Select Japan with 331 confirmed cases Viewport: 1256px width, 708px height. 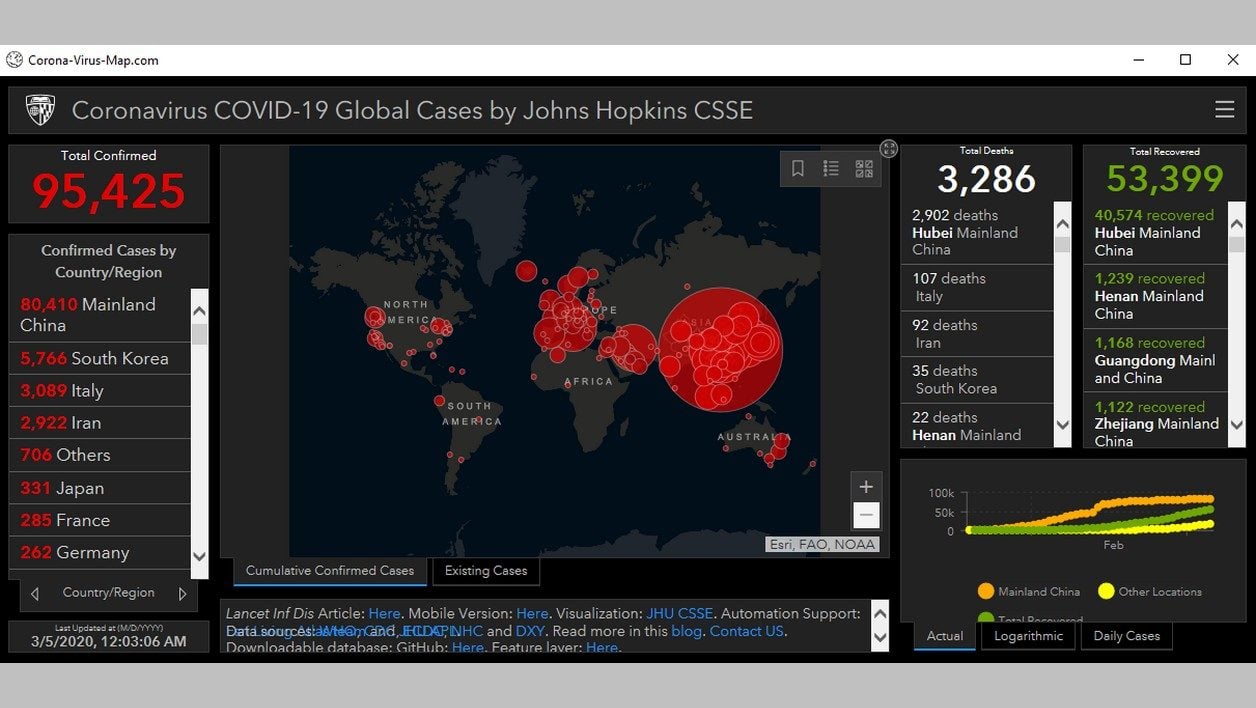coord(100,488)
